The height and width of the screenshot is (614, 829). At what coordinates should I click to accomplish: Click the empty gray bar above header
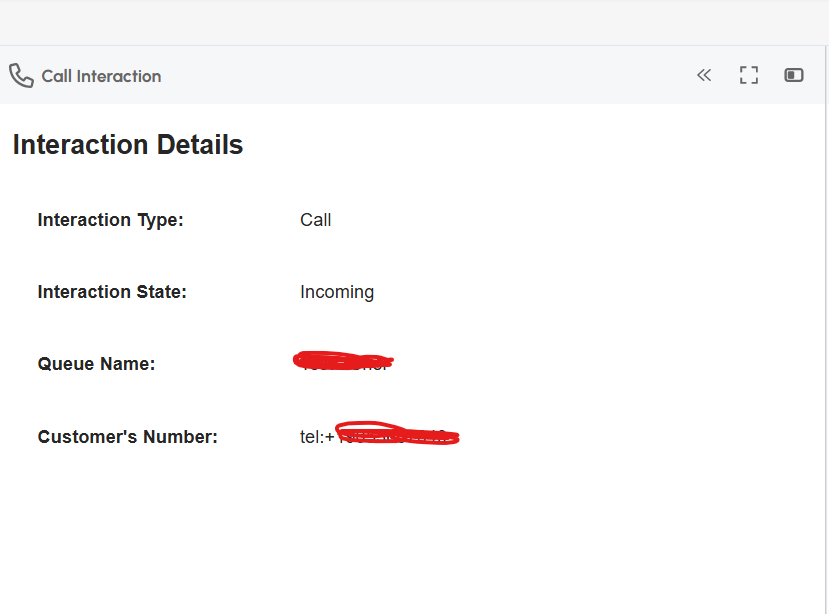414,22
